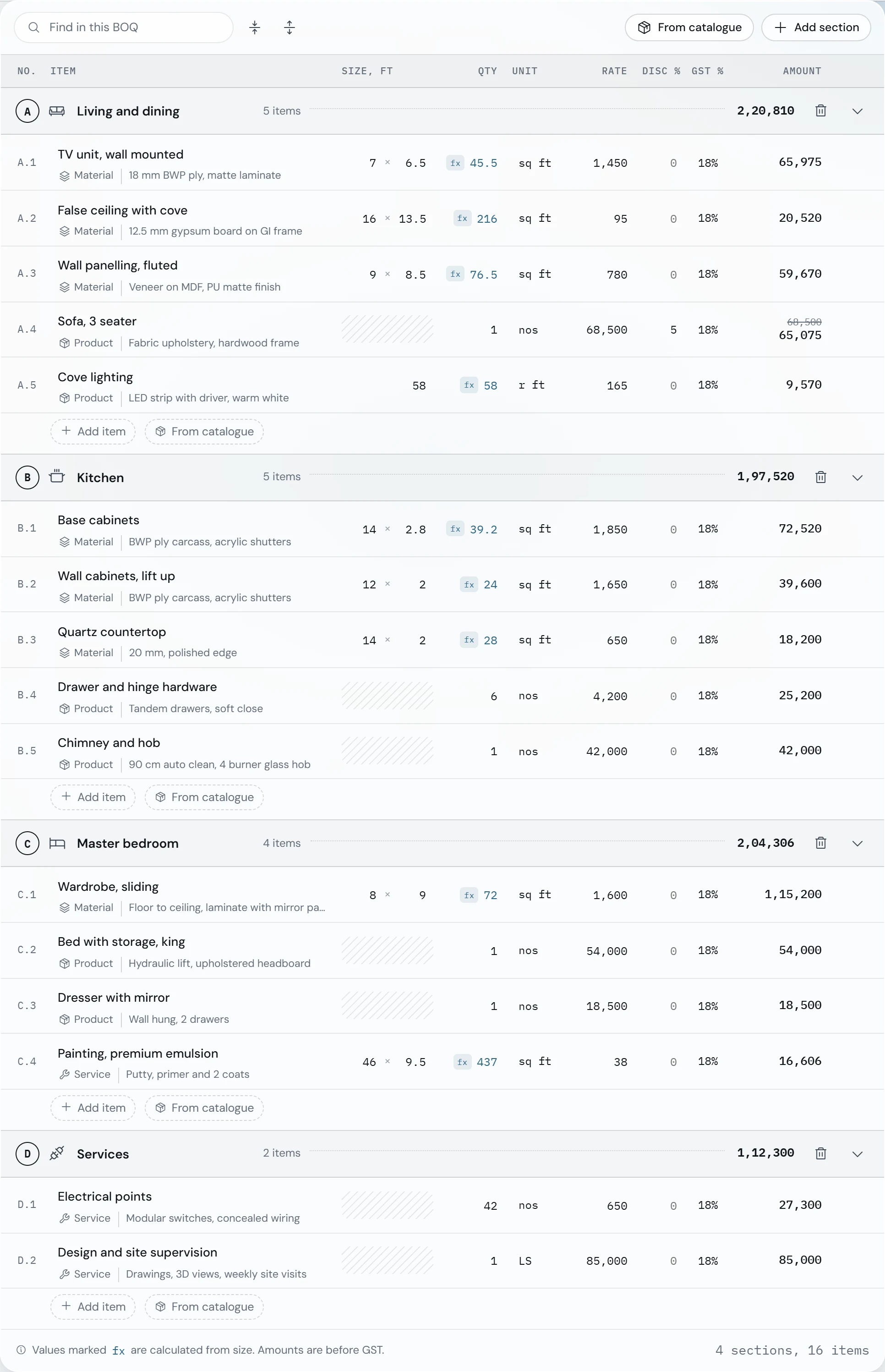Toggle fx formula on Painting premium emulsion
This screenshot has height=1372, width=885.
462,1062
